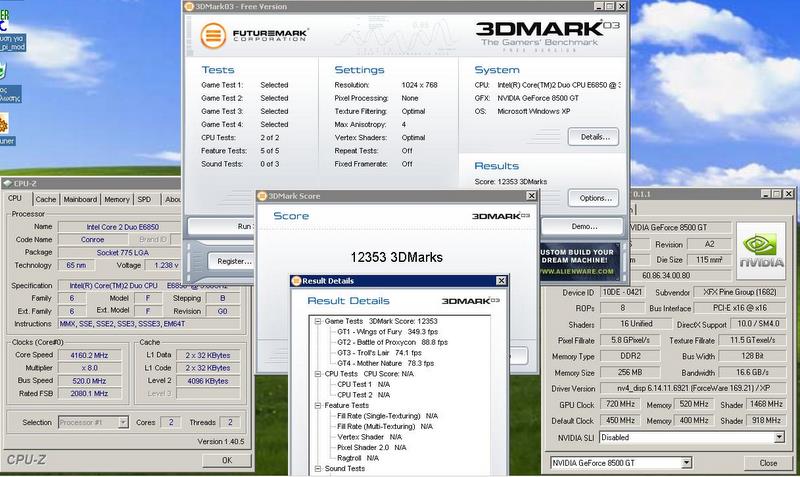Select the CPU tab in CPU-Z
The image size is (800, 477).
pos(15,198)
